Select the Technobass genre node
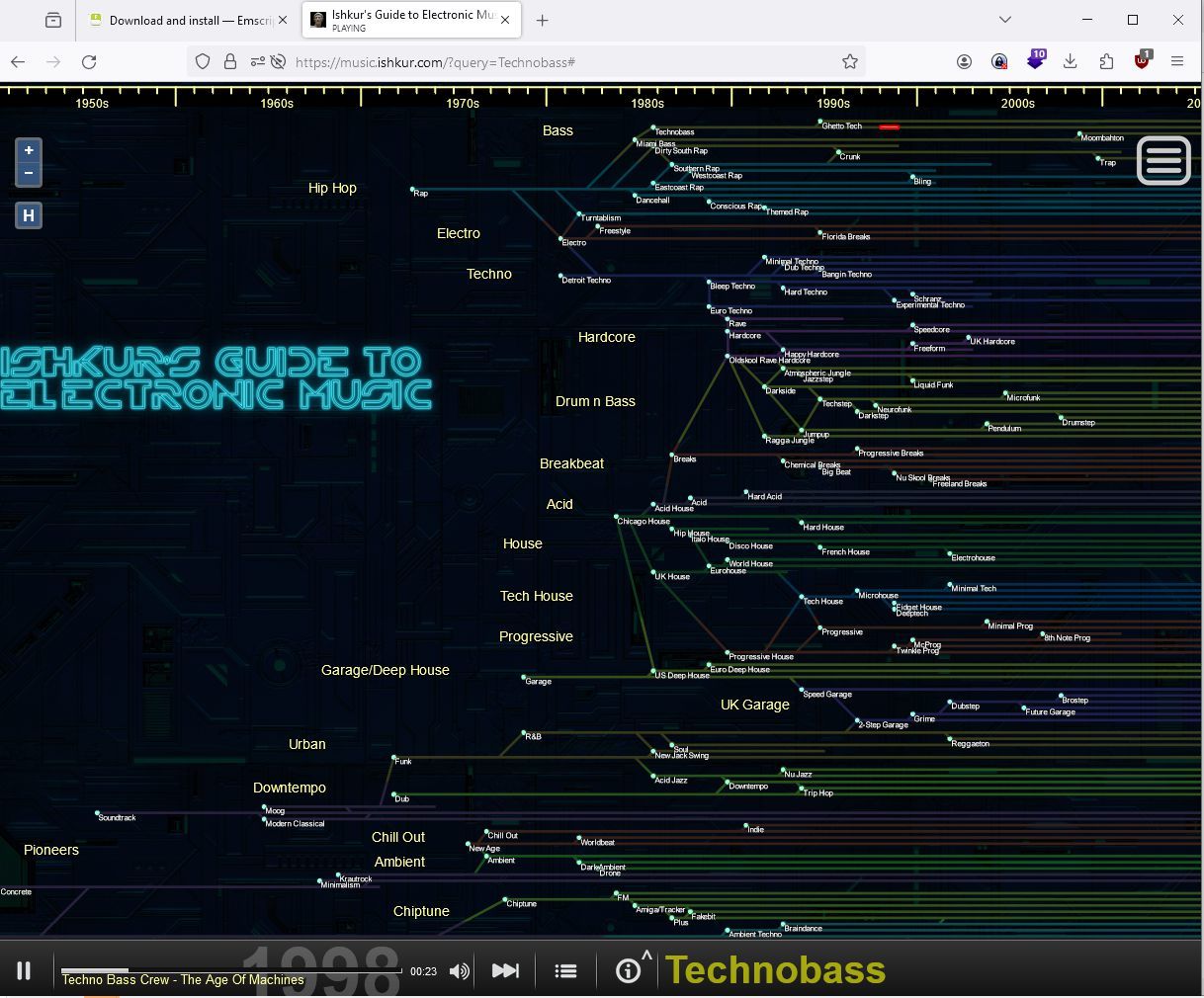 [x=673, y=131]
